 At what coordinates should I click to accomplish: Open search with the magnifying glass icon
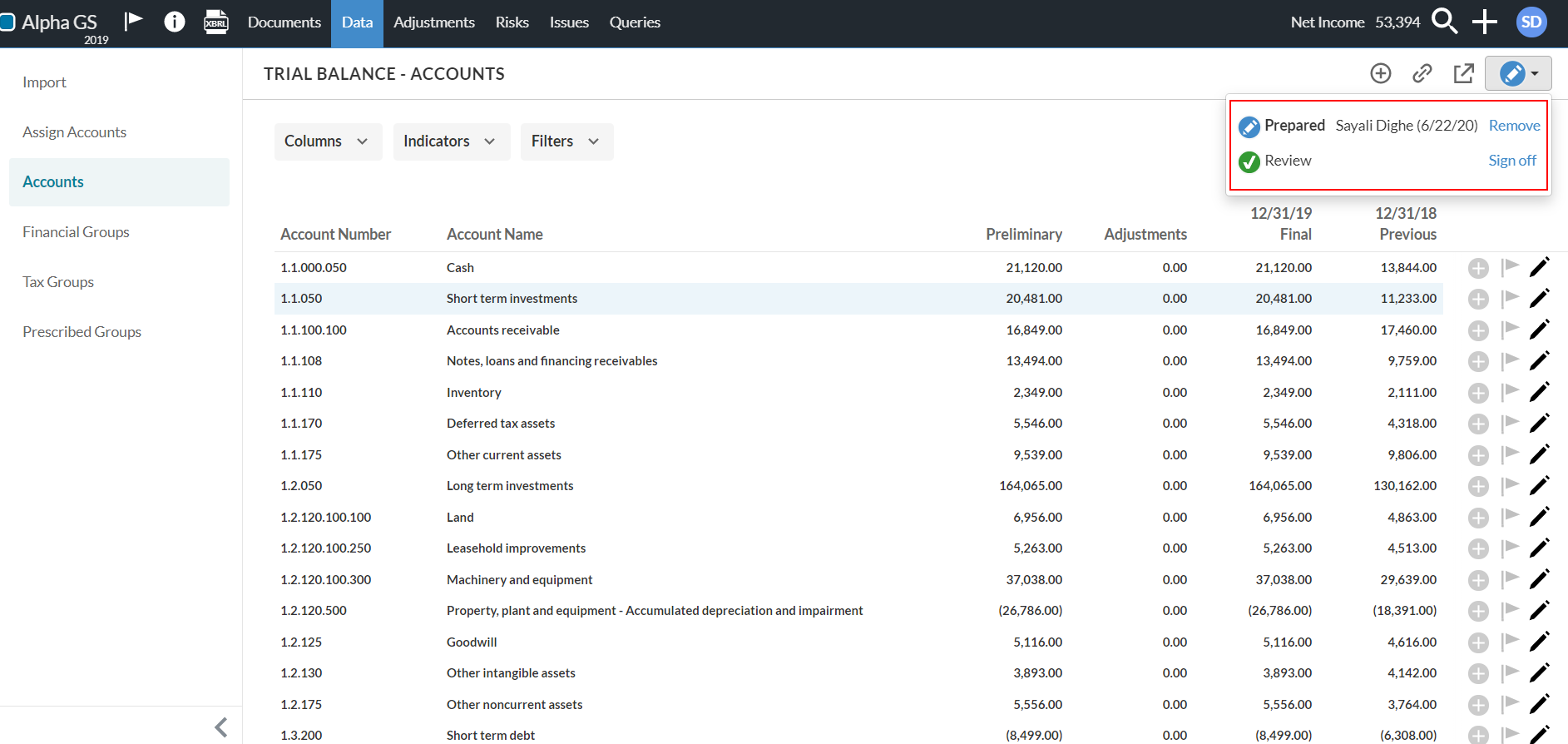click(1444, 22)
